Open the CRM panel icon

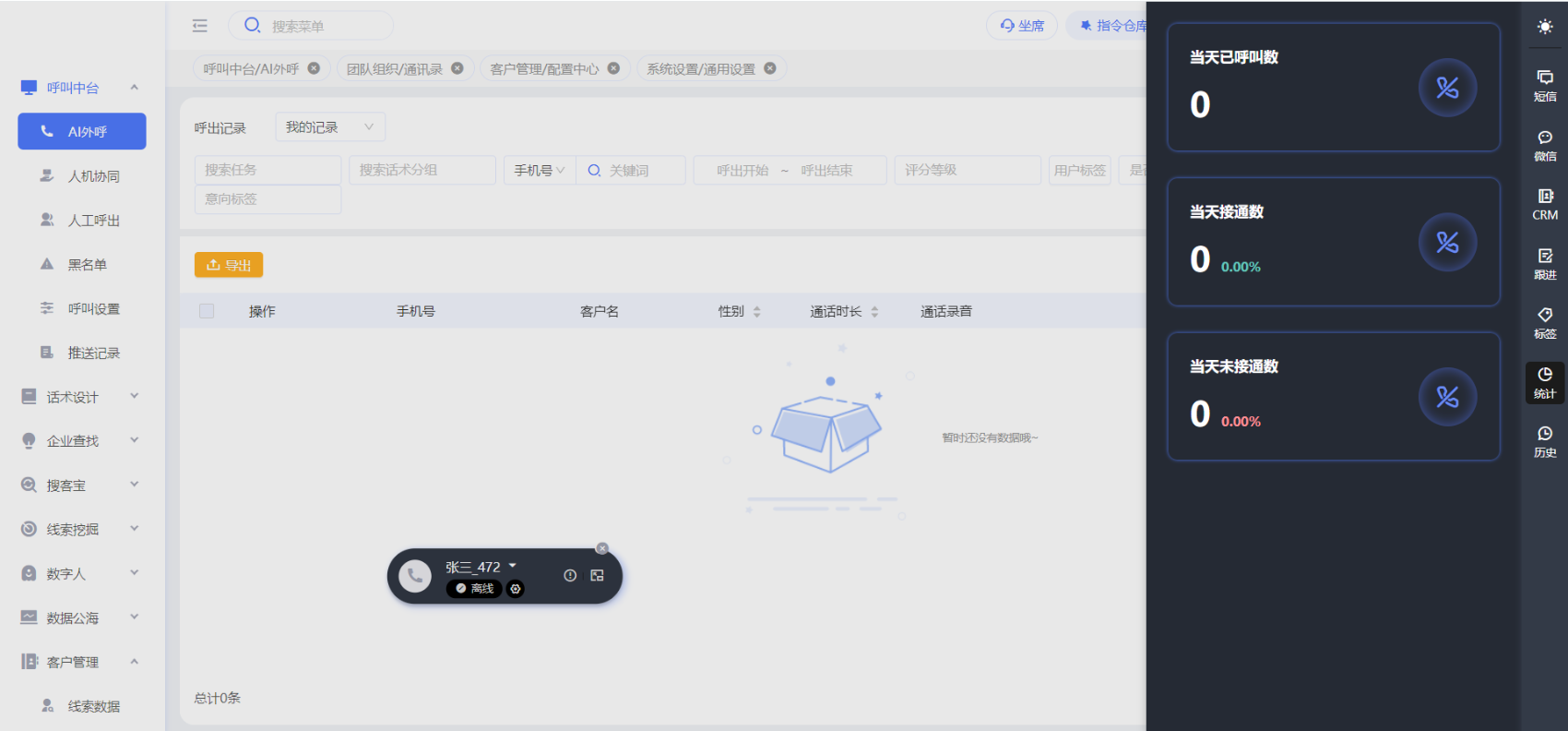pos(1545,204)
